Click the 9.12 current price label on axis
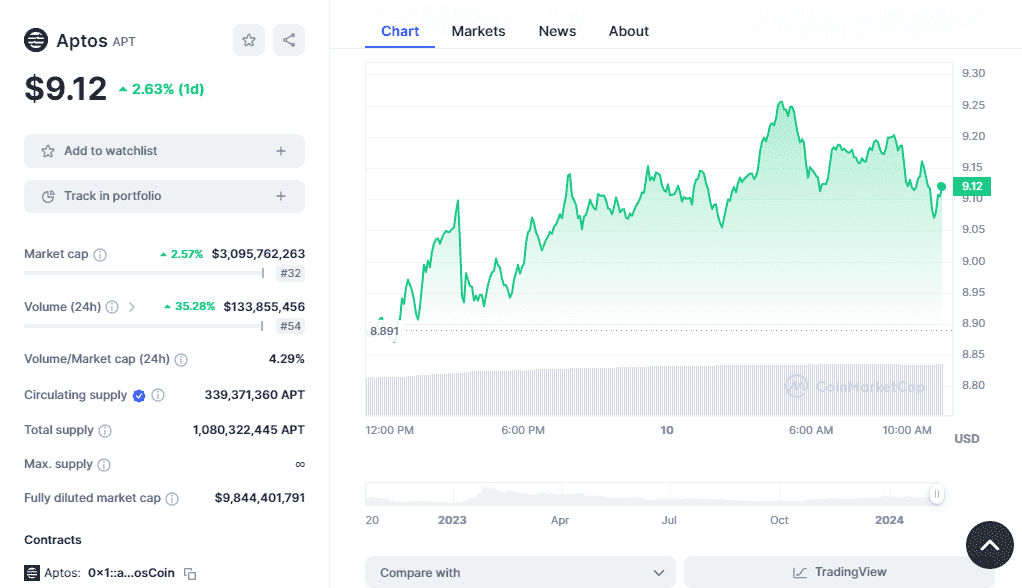Screen dimensions: 1022x588 point(972,186)
